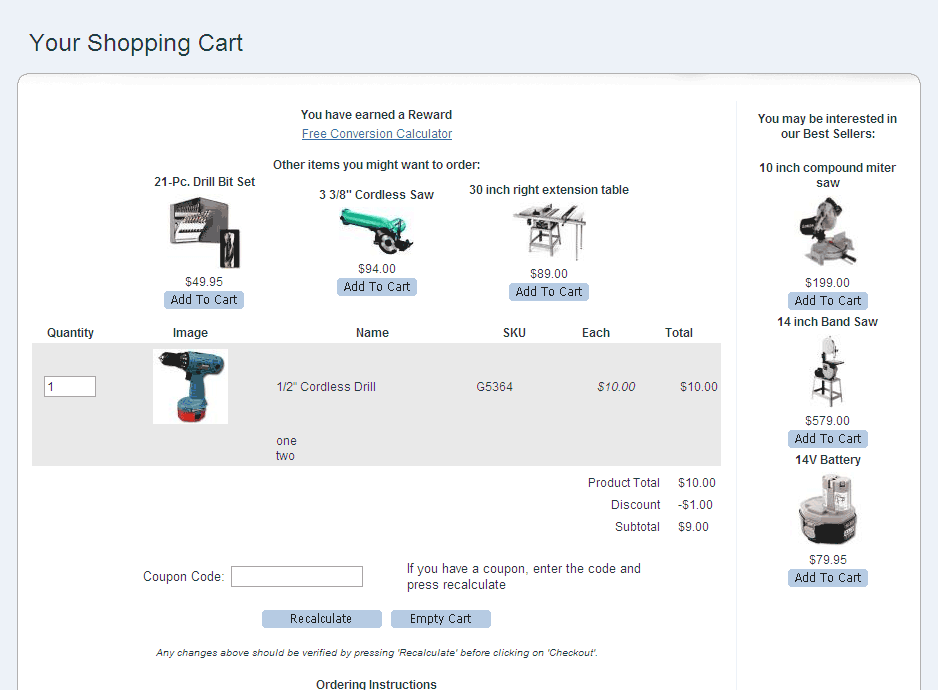Viewport: 938px width, 690px height.
Task: Open the Cordless Drill product image
Action: pyautogui.click(x=190, y=386)
